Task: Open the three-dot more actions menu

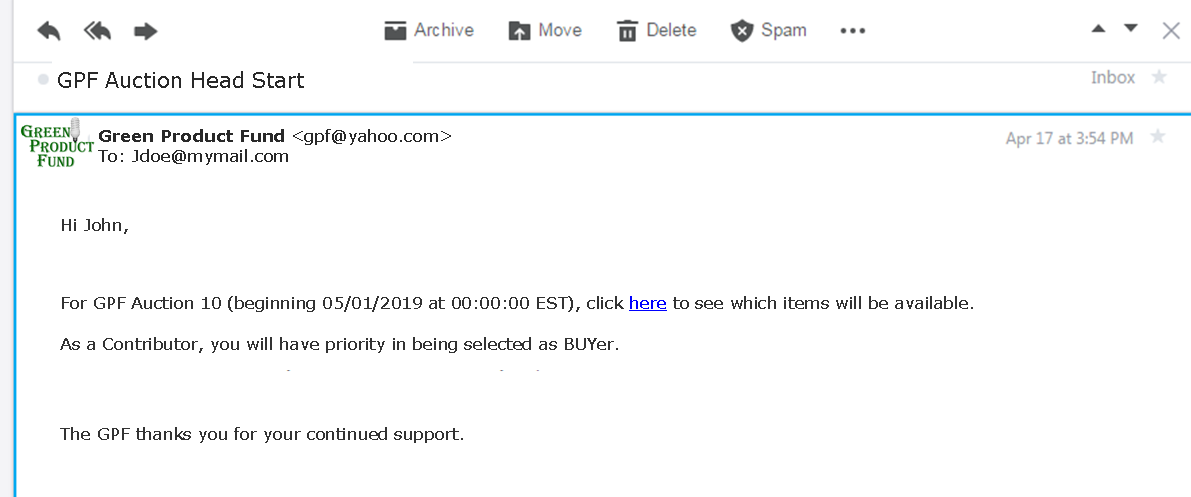Action: coord(852,31)
